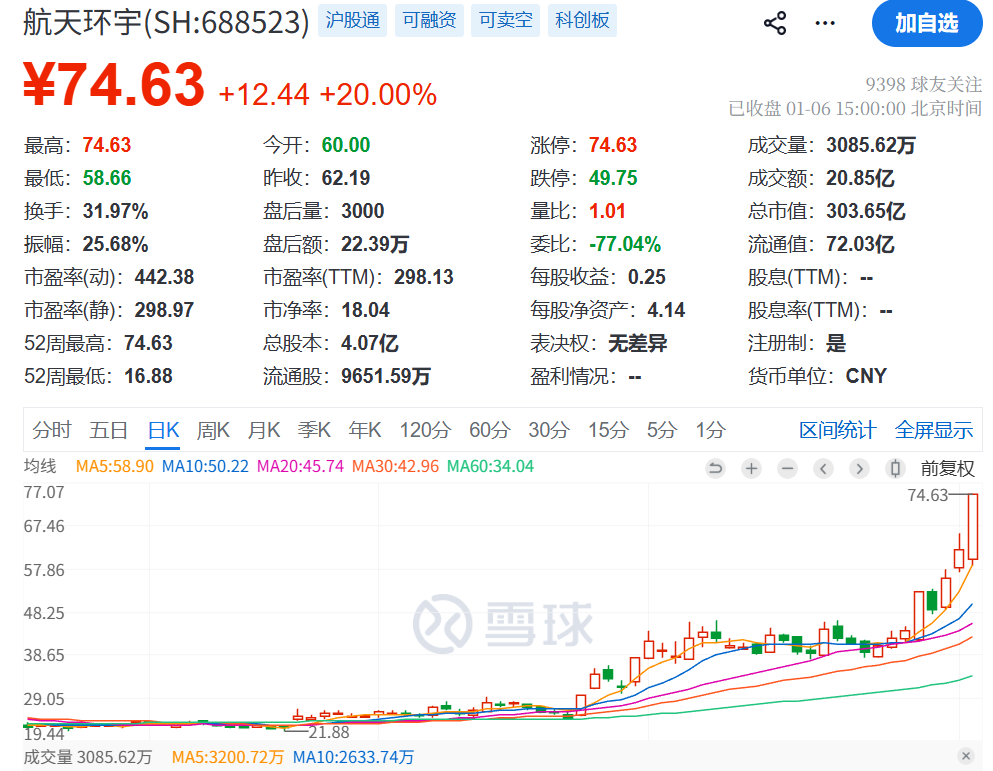Click the latest candlestick at 74.63
The height and width of the screenshot is (771, 993).
click(x=972, y=527)
